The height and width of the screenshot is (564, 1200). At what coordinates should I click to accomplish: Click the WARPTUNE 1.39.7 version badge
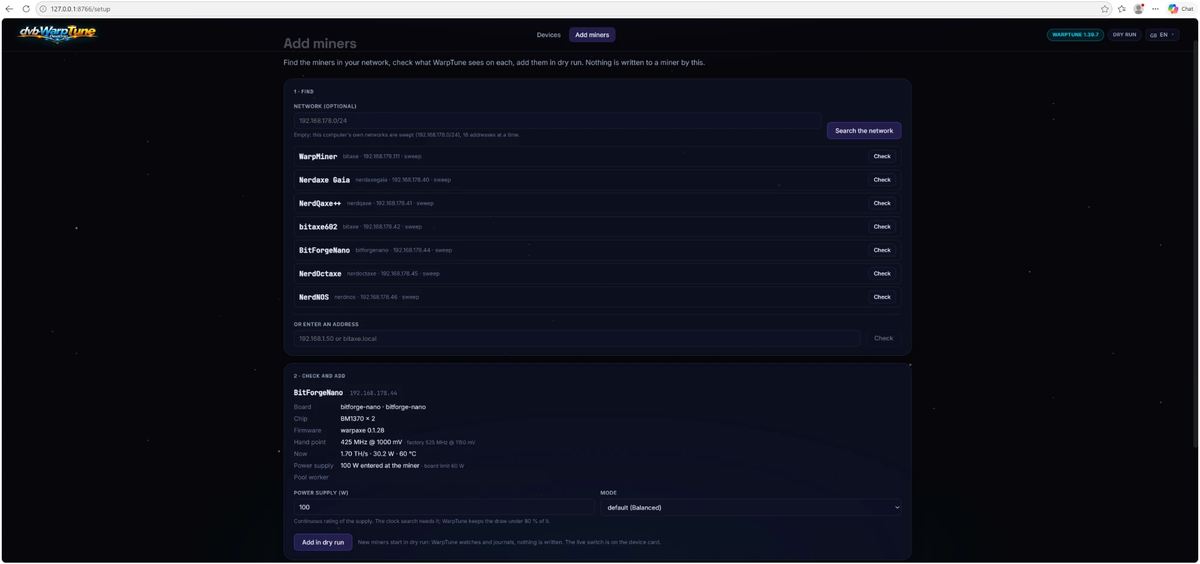point(1075,35)
